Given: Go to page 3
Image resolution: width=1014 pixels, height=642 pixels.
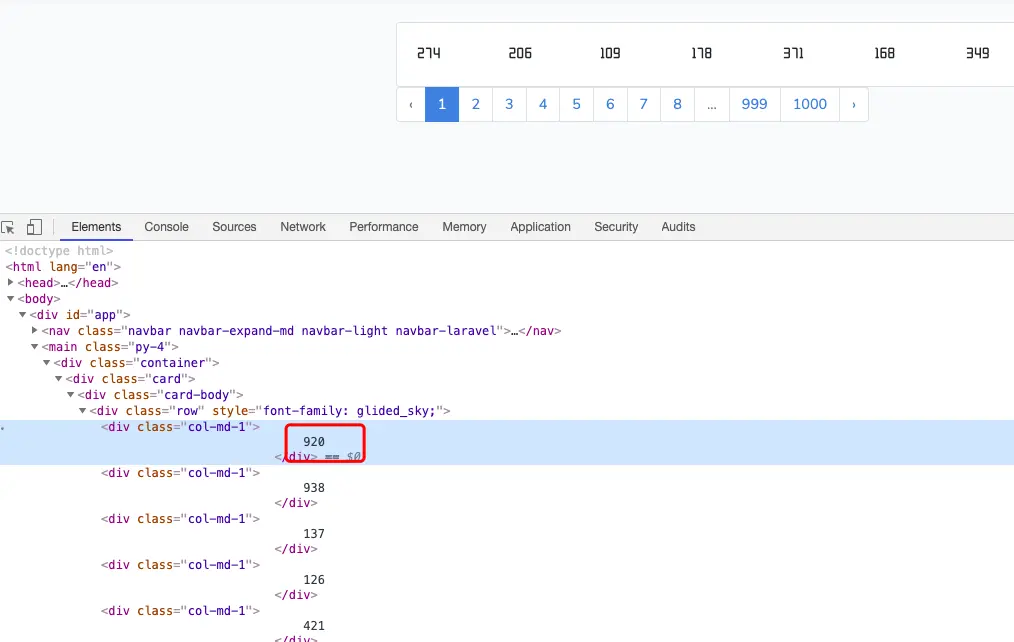Looking at the screenshot, I should 509,104.
